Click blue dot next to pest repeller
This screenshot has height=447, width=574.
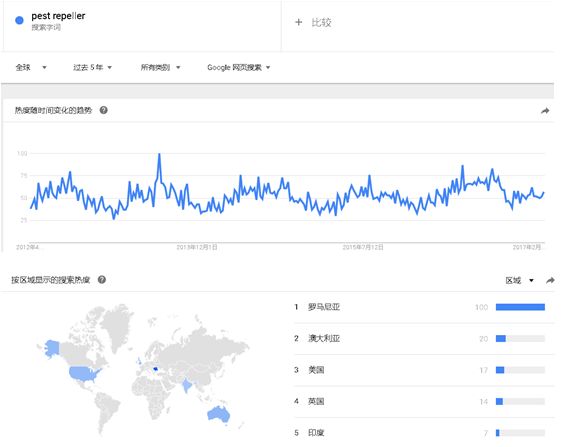[19, 21]
